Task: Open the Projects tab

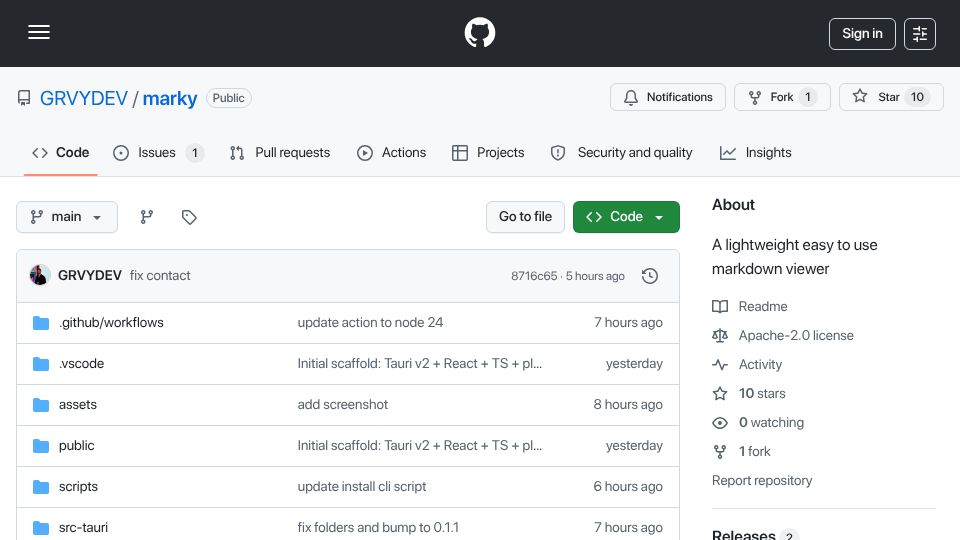Action: [x=488, y=152]
